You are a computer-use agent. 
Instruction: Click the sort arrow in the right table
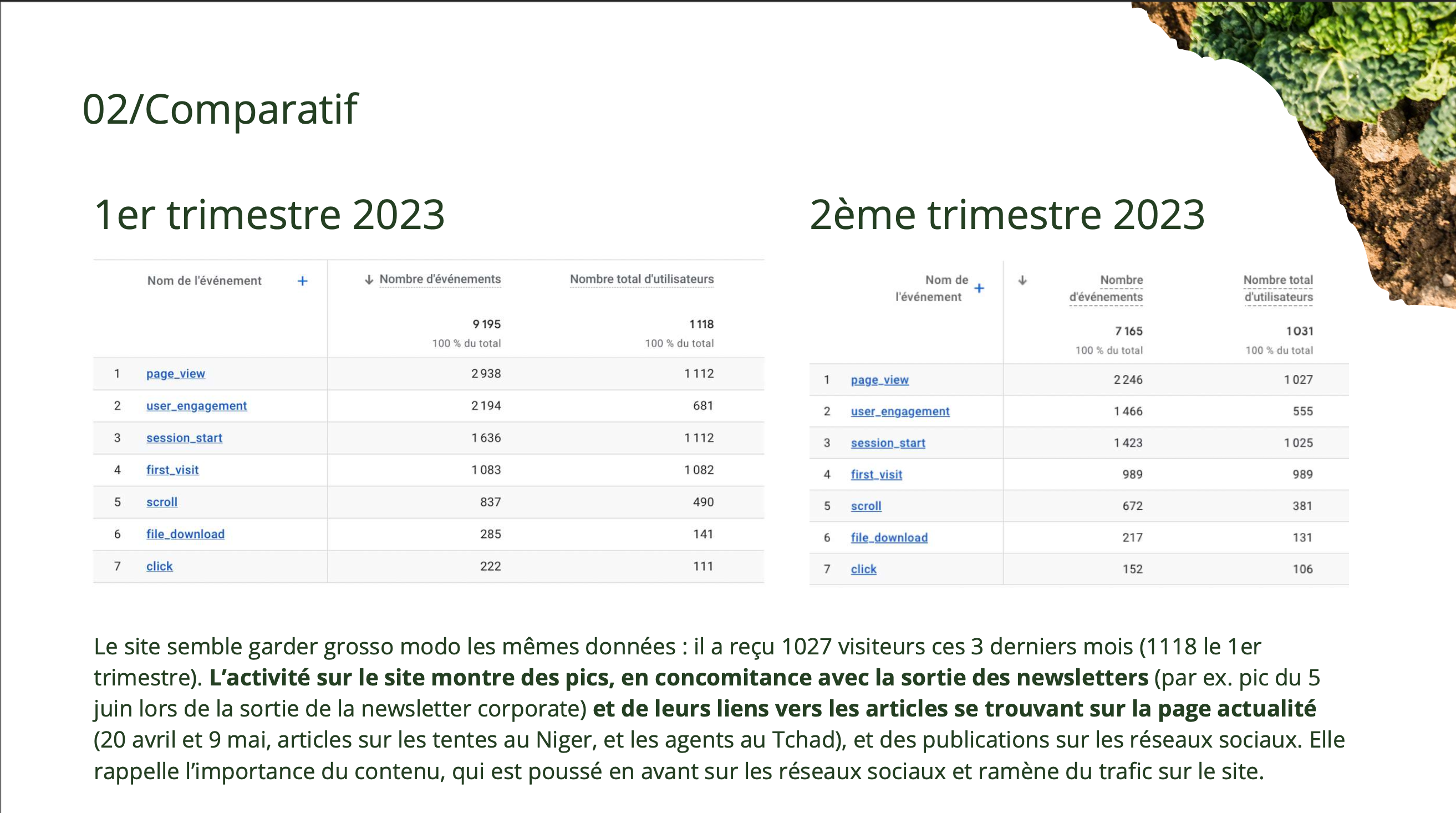[x=1022, y=281]
